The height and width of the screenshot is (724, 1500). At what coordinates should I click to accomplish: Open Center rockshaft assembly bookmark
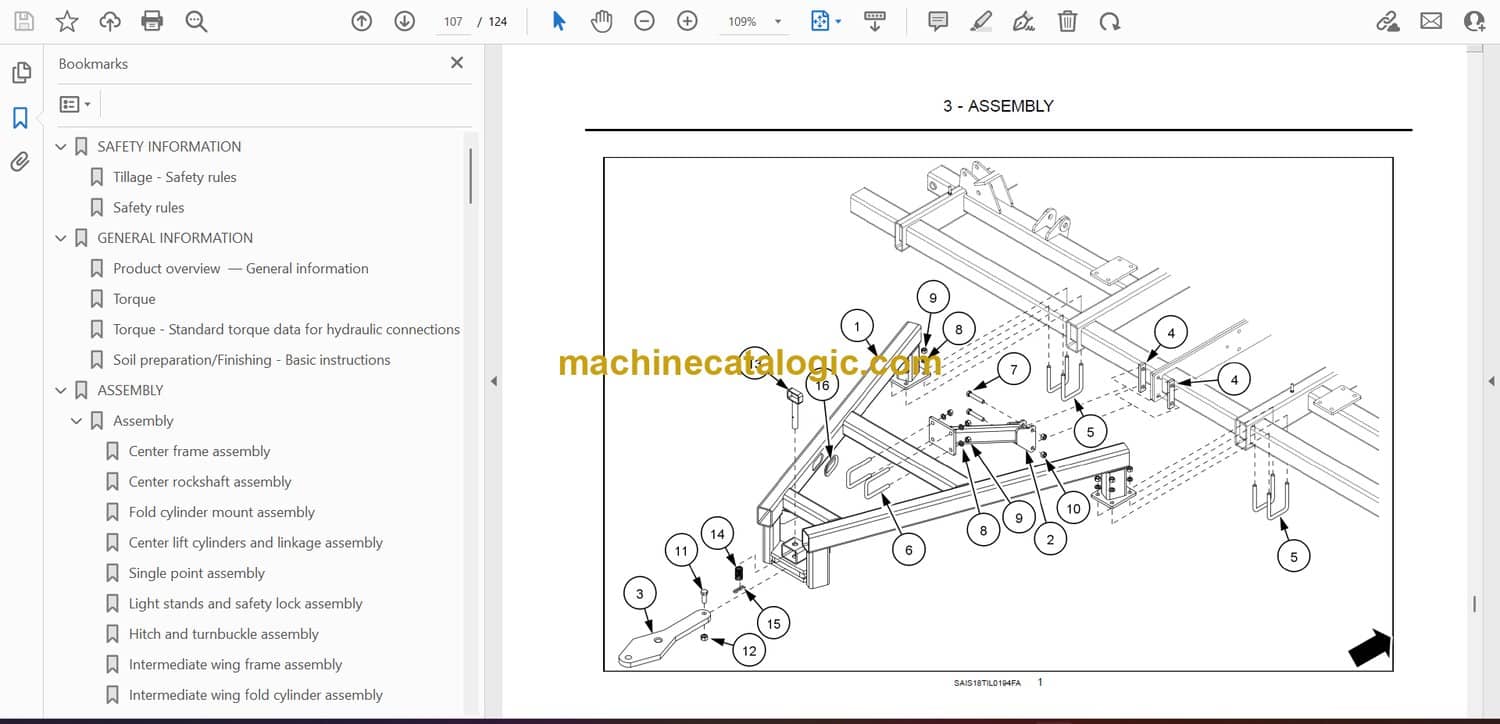point(209,482)
